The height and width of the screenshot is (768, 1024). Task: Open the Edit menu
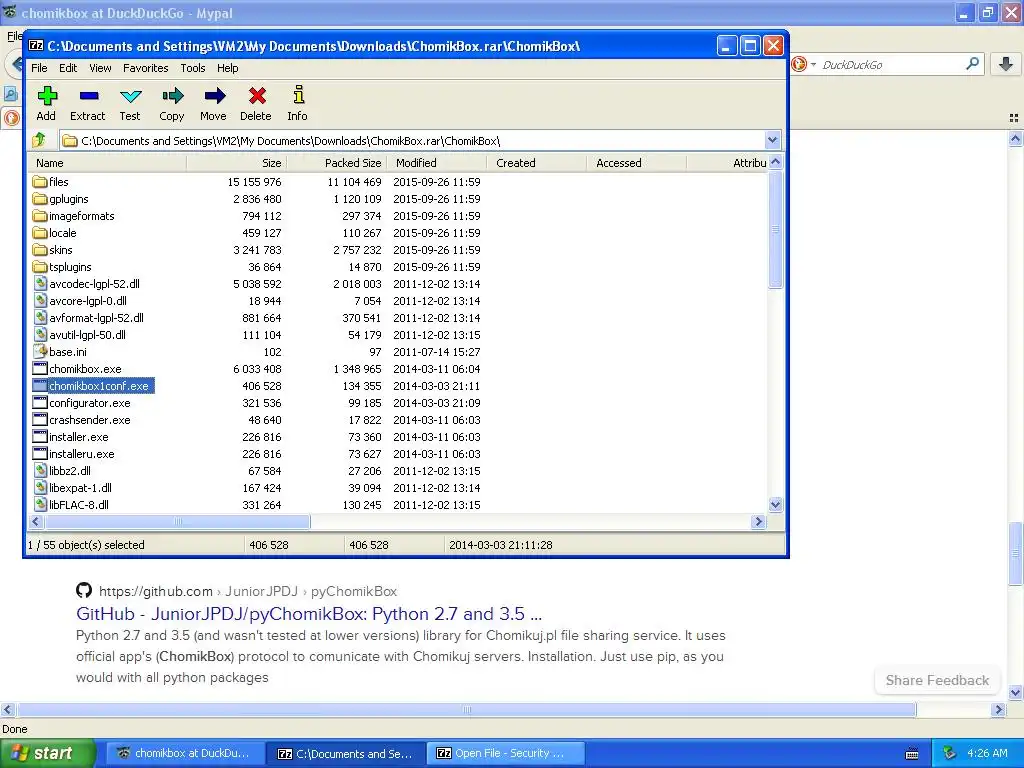[68, 68]
